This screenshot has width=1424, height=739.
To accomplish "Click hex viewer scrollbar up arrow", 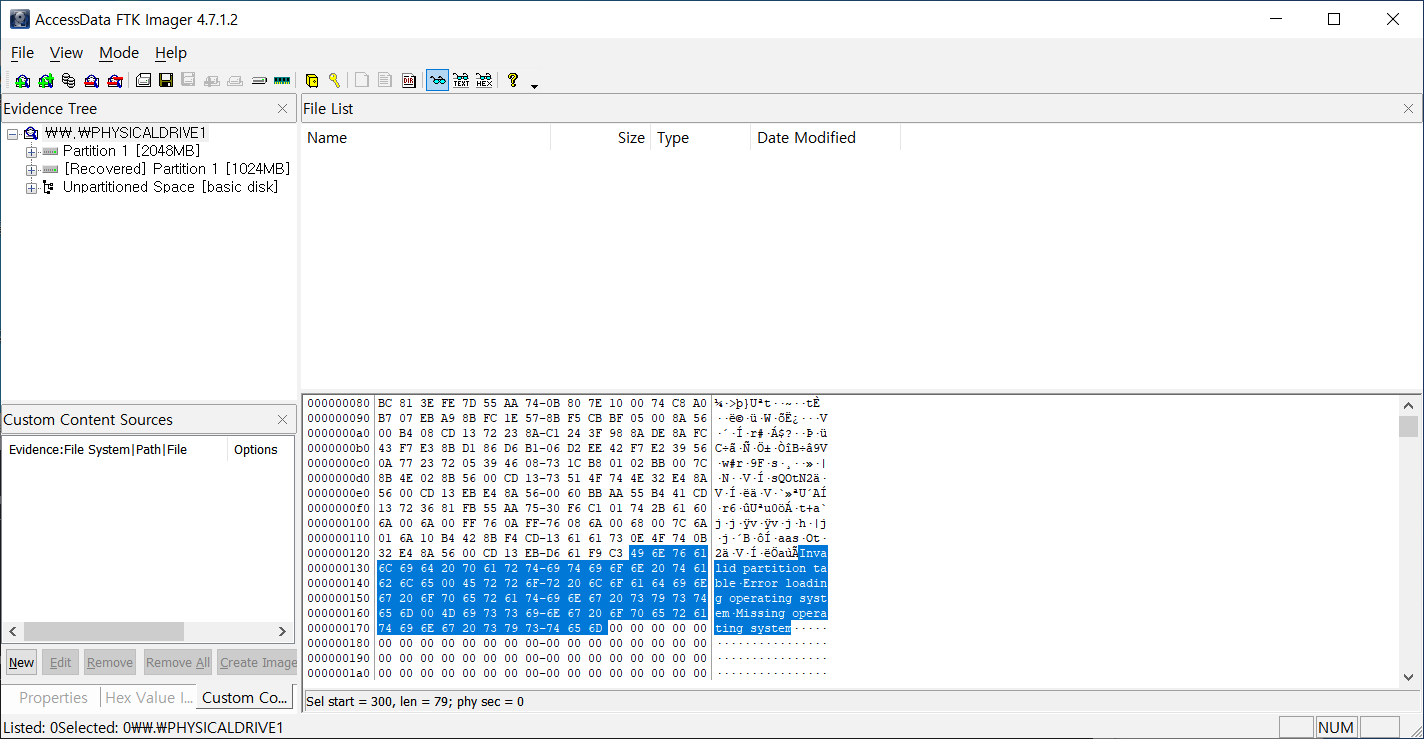I will pyautogui.click(x=1408, y=406).
